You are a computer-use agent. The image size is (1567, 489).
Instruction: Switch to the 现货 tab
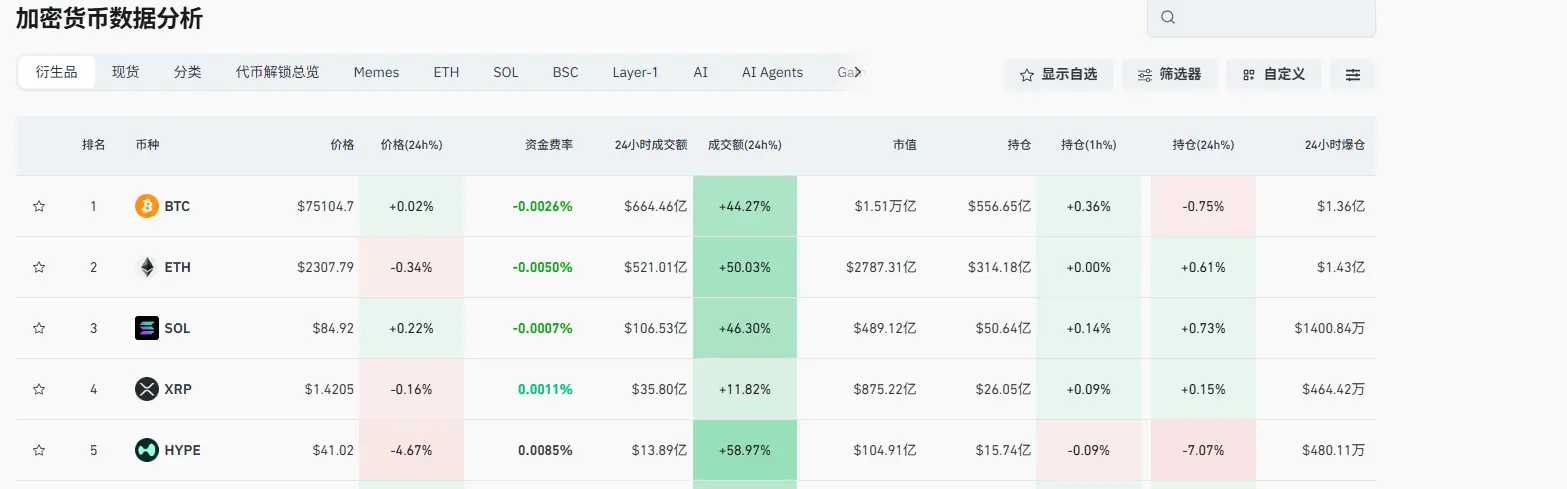coord(126,72)
